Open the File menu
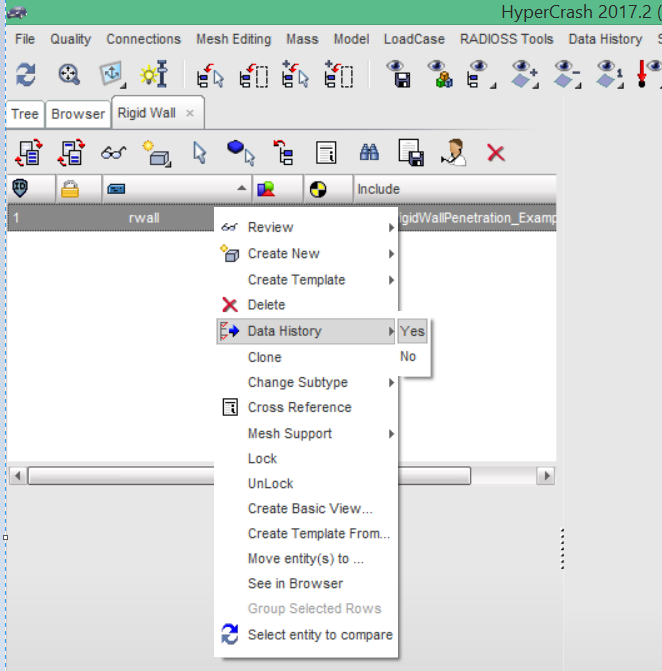 click(x=25, y=39)
